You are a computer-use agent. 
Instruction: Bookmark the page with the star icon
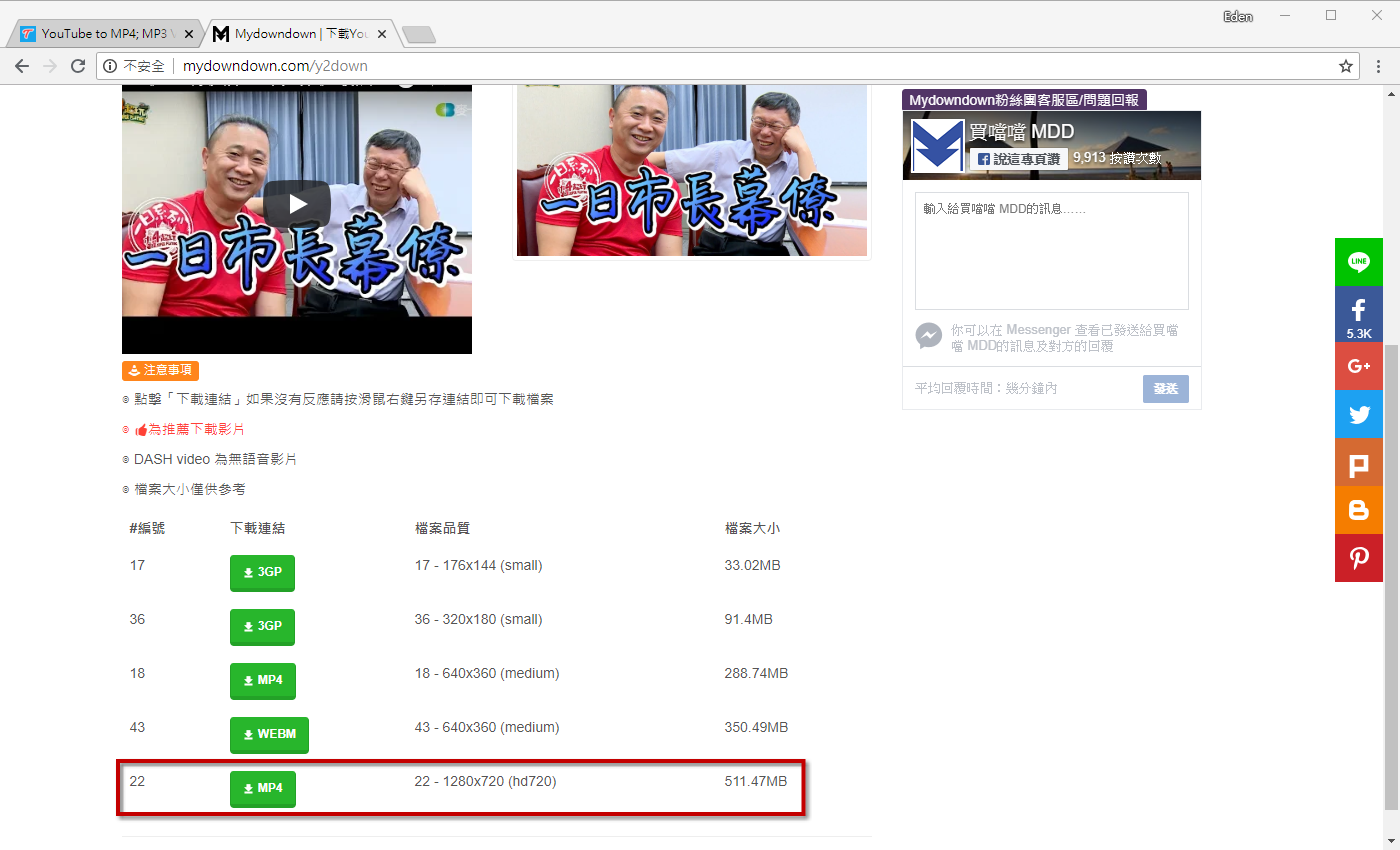[1346, 66]
